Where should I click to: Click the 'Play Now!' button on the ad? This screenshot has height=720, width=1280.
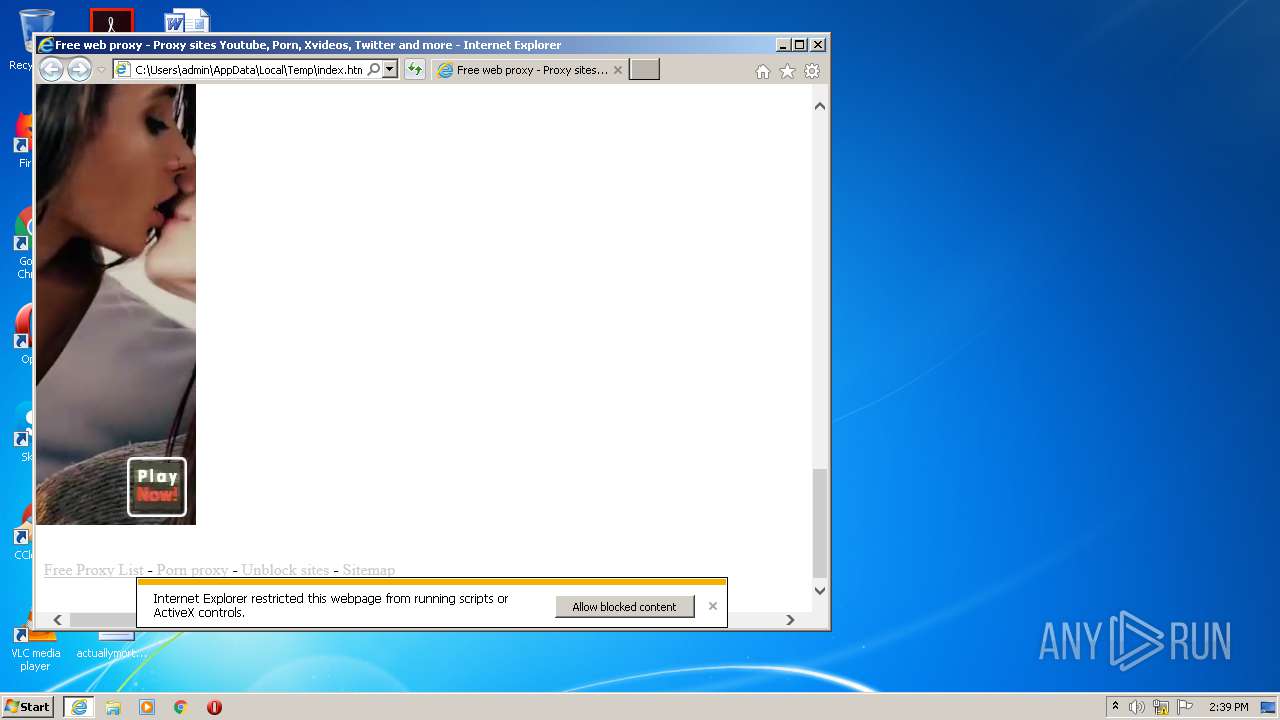157,487
